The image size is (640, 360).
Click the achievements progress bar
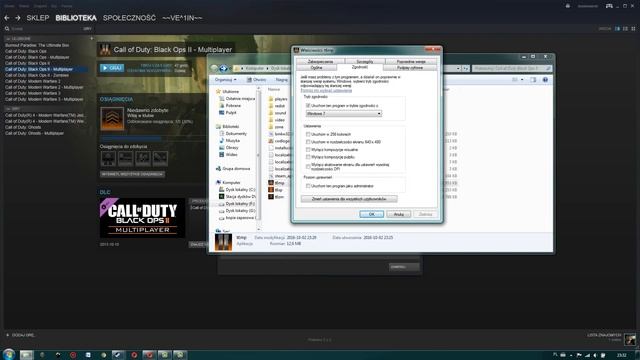click(x=153, y=138)
